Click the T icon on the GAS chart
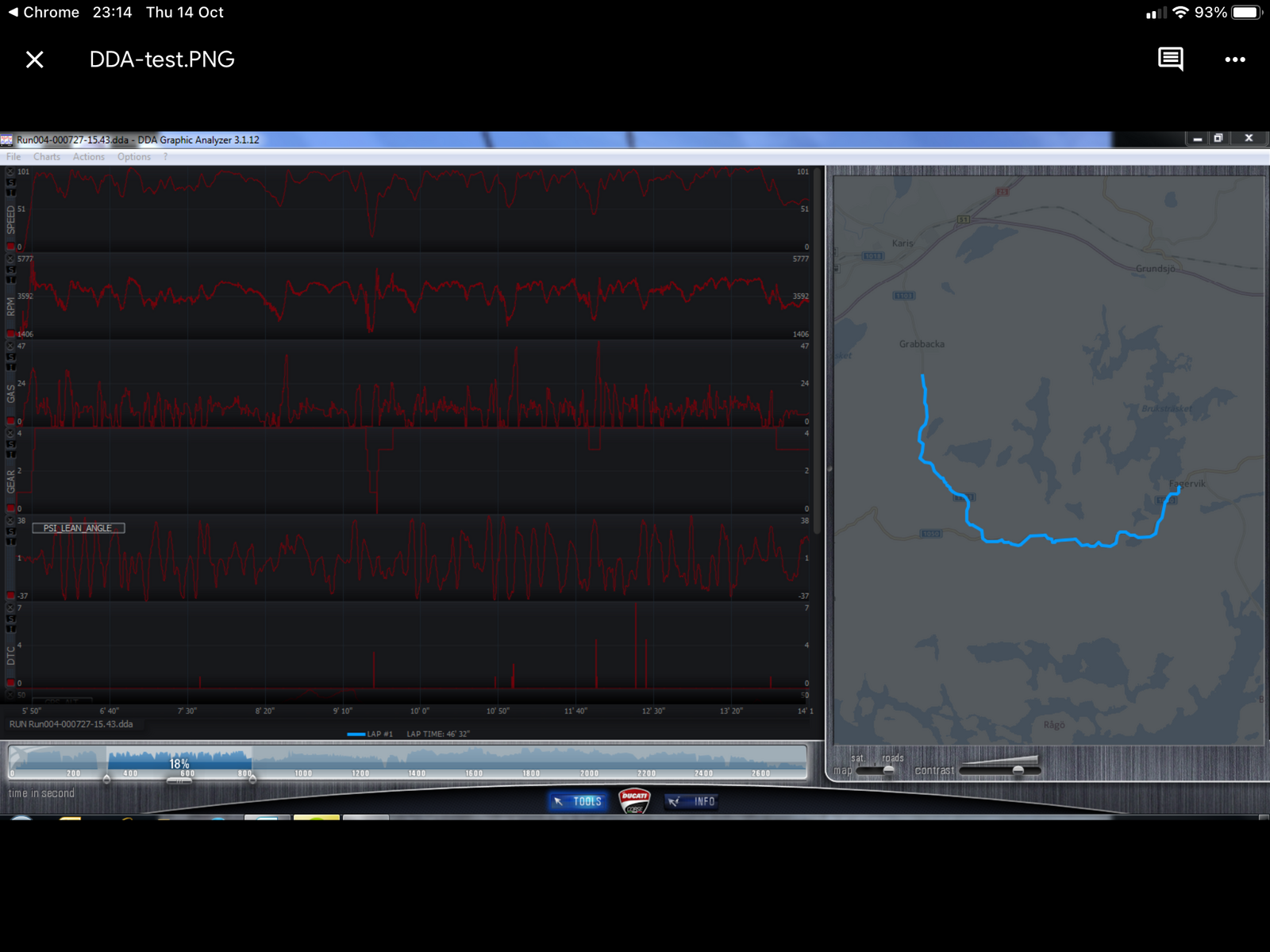This screenshot has height=952, width=1270. point(11,367)
